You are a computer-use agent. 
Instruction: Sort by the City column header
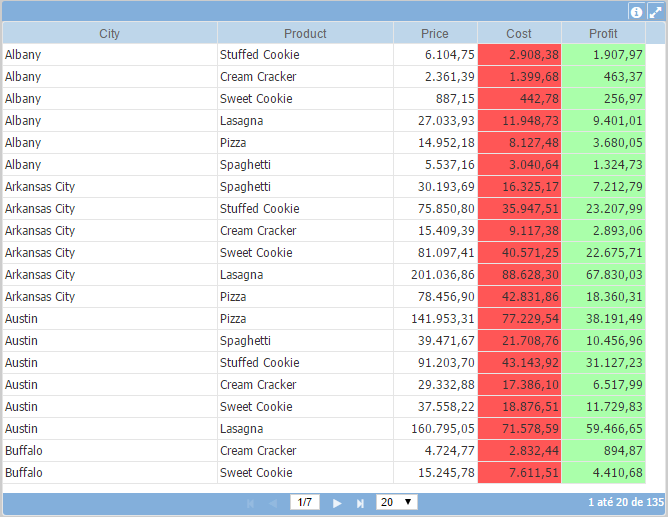(110, 34)
